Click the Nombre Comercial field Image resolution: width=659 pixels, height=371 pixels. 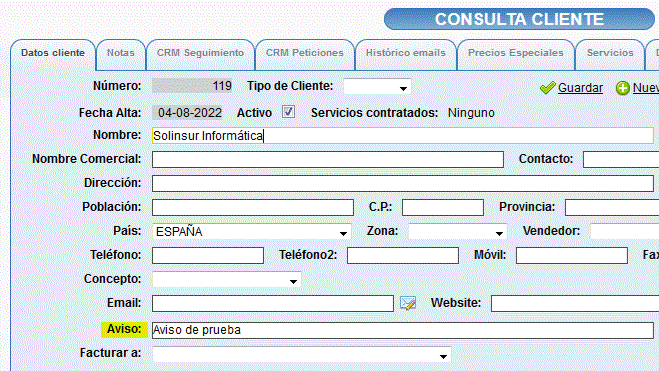tap(328, 160)
